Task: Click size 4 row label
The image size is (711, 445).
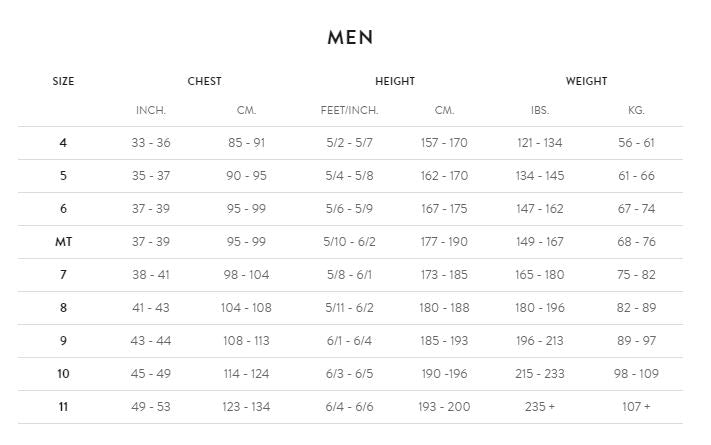Action: tap(63, 143)
